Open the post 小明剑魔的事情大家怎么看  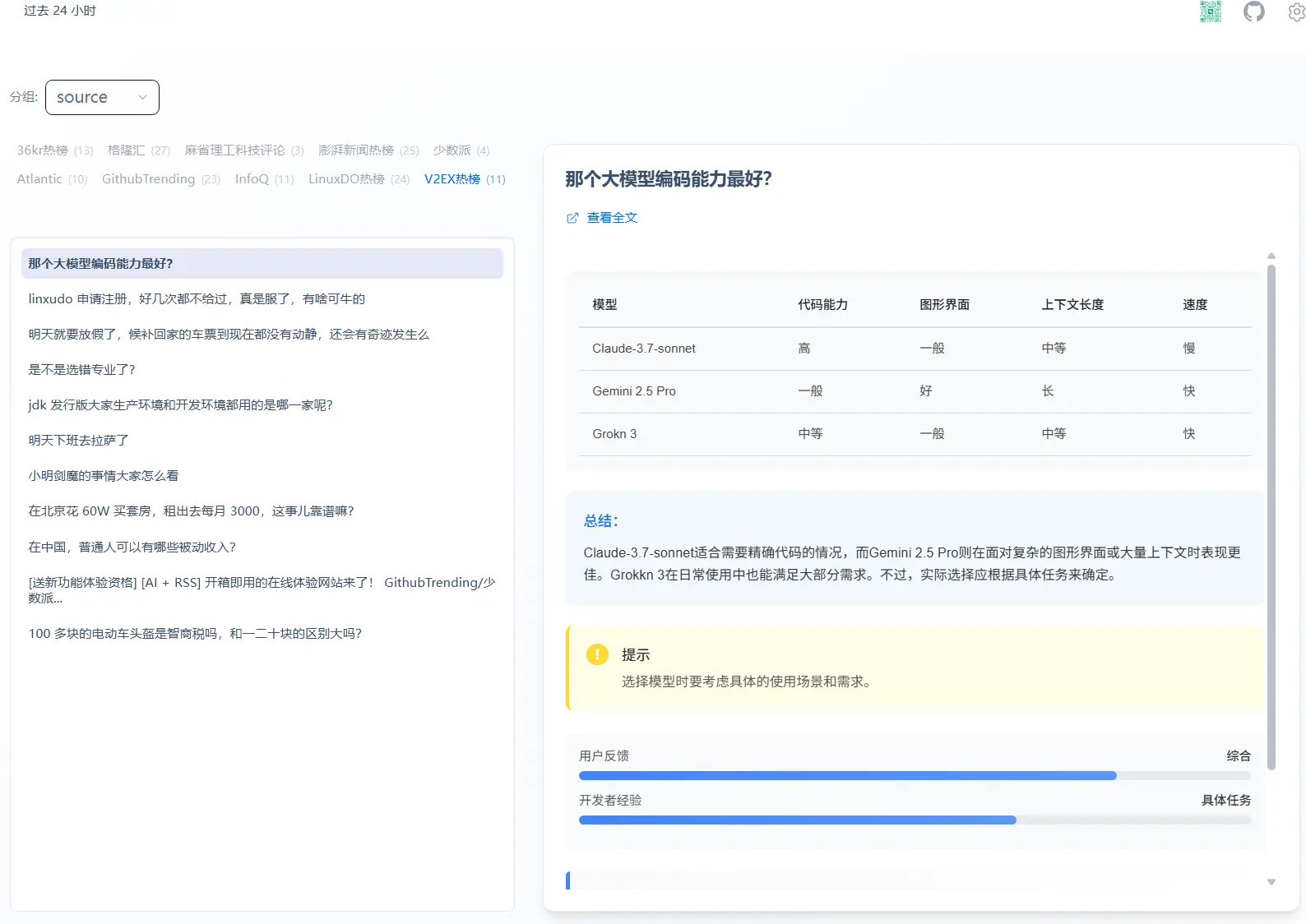coord(262,476)
